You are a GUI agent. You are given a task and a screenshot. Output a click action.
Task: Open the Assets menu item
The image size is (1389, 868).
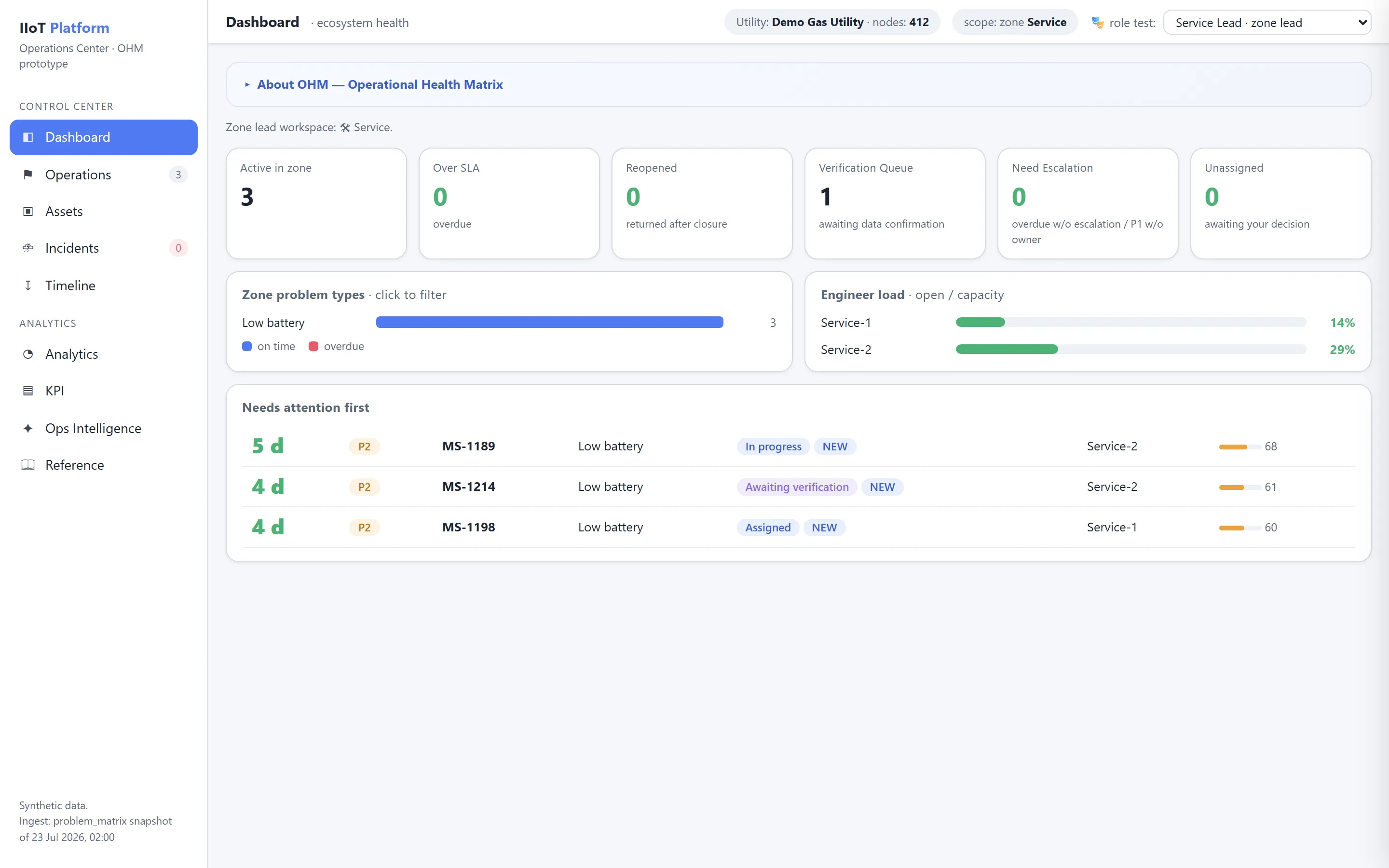click(103, 211)
